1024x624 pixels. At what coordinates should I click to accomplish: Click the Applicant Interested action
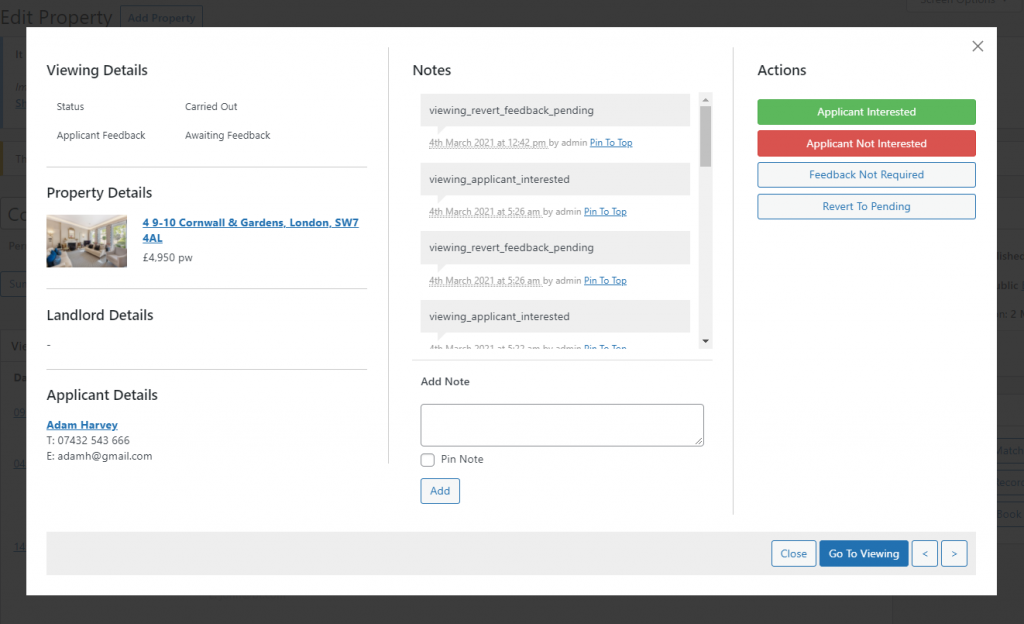(866, 112)
